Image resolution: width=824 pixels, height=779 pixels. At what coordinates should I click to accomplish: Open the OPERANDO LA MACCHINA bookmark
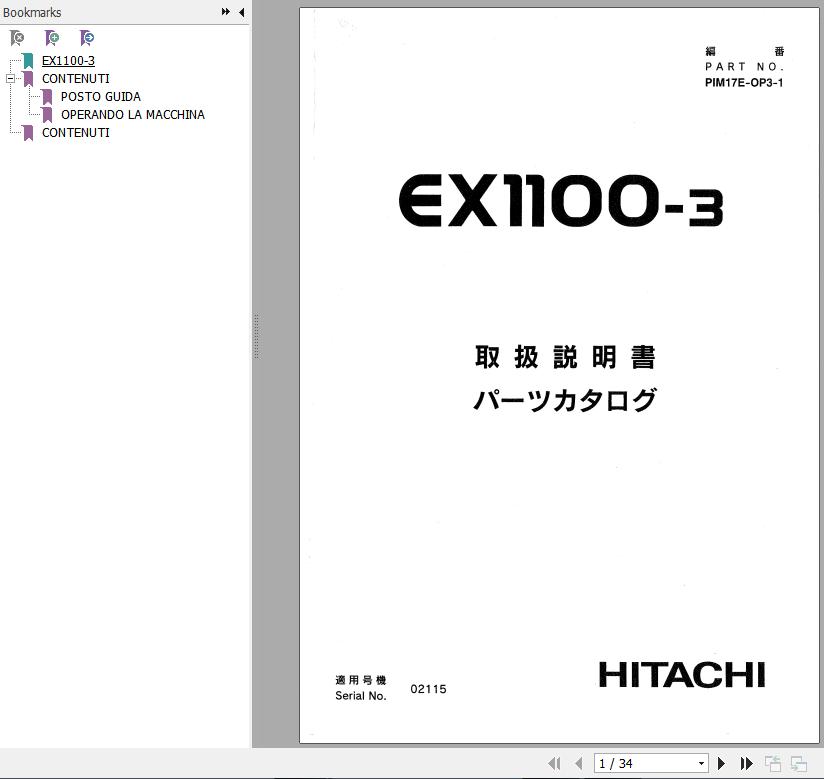click(132, 115)
